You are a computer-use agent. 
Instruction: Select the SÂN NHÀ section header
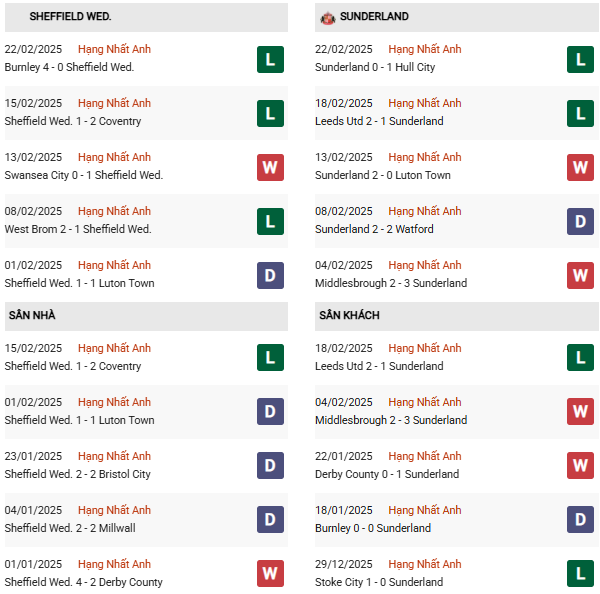click(32, 316)
